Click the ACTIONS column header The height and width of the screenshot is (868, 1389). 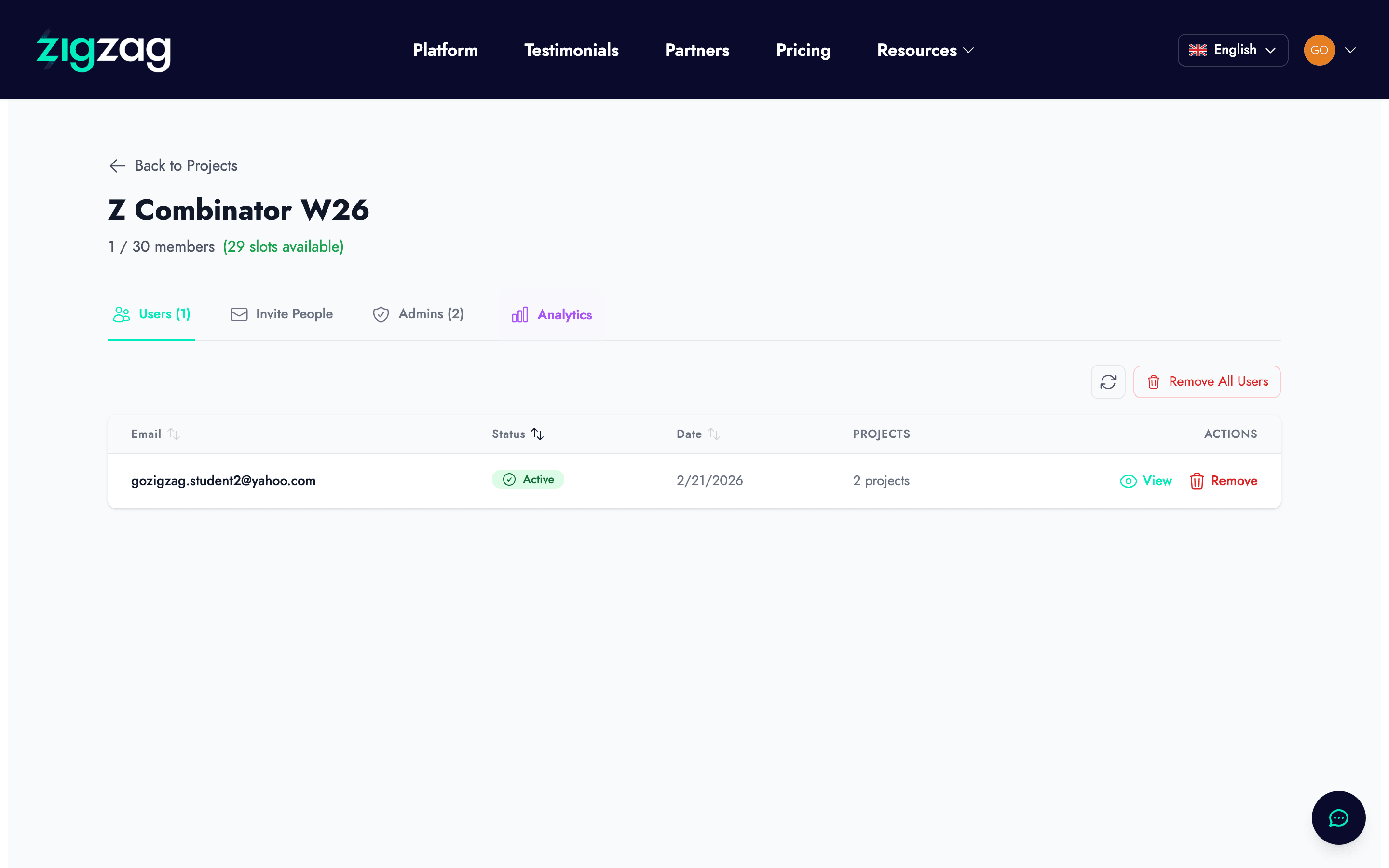[x=1231, y=434]
